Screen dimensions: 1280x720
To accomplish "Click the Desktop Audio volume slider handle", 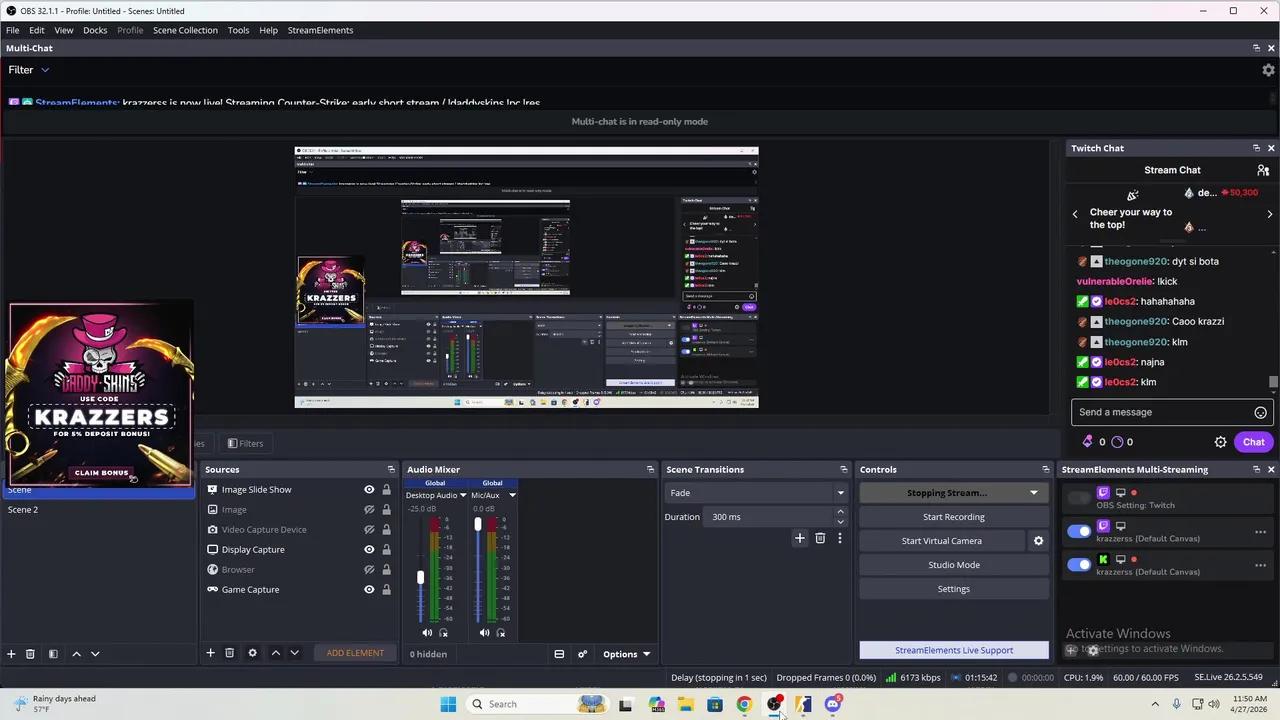I will click(420, 577).
